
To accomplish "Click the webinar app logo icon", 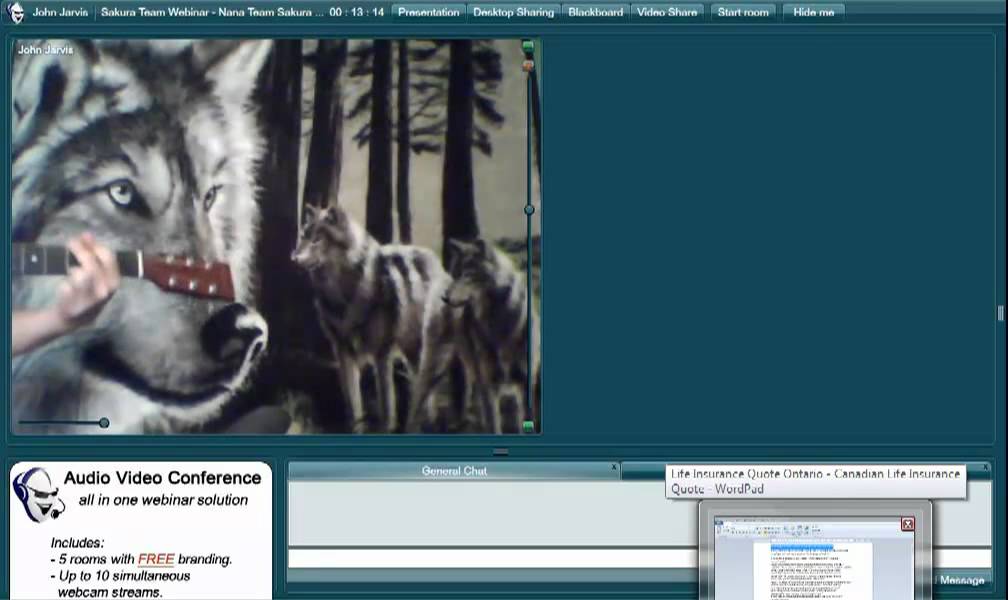I will coord(15,12).
